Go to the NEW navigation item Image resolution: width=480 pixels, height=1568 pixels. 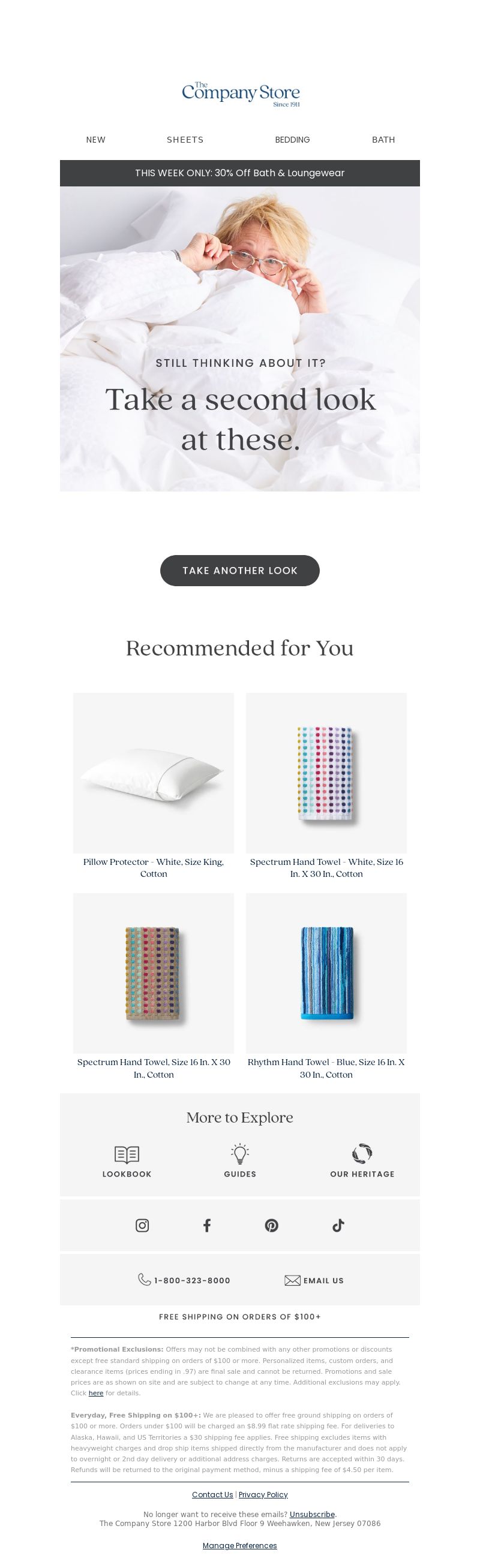pos(95,140)
